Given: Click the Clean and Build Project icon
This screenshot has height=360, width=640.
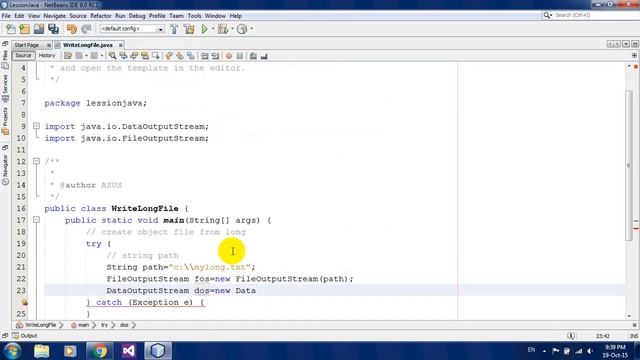Looking at the screenshot, I should coord(189,29).
